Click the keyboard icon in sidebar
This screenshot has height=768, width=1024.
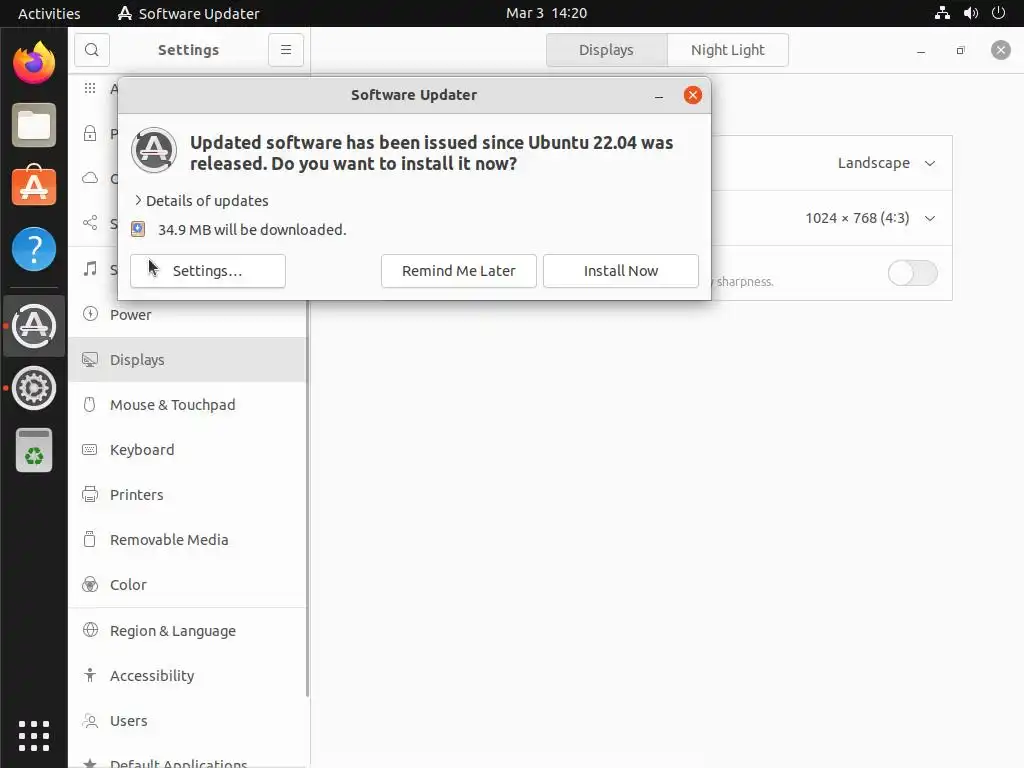(90, 449)
